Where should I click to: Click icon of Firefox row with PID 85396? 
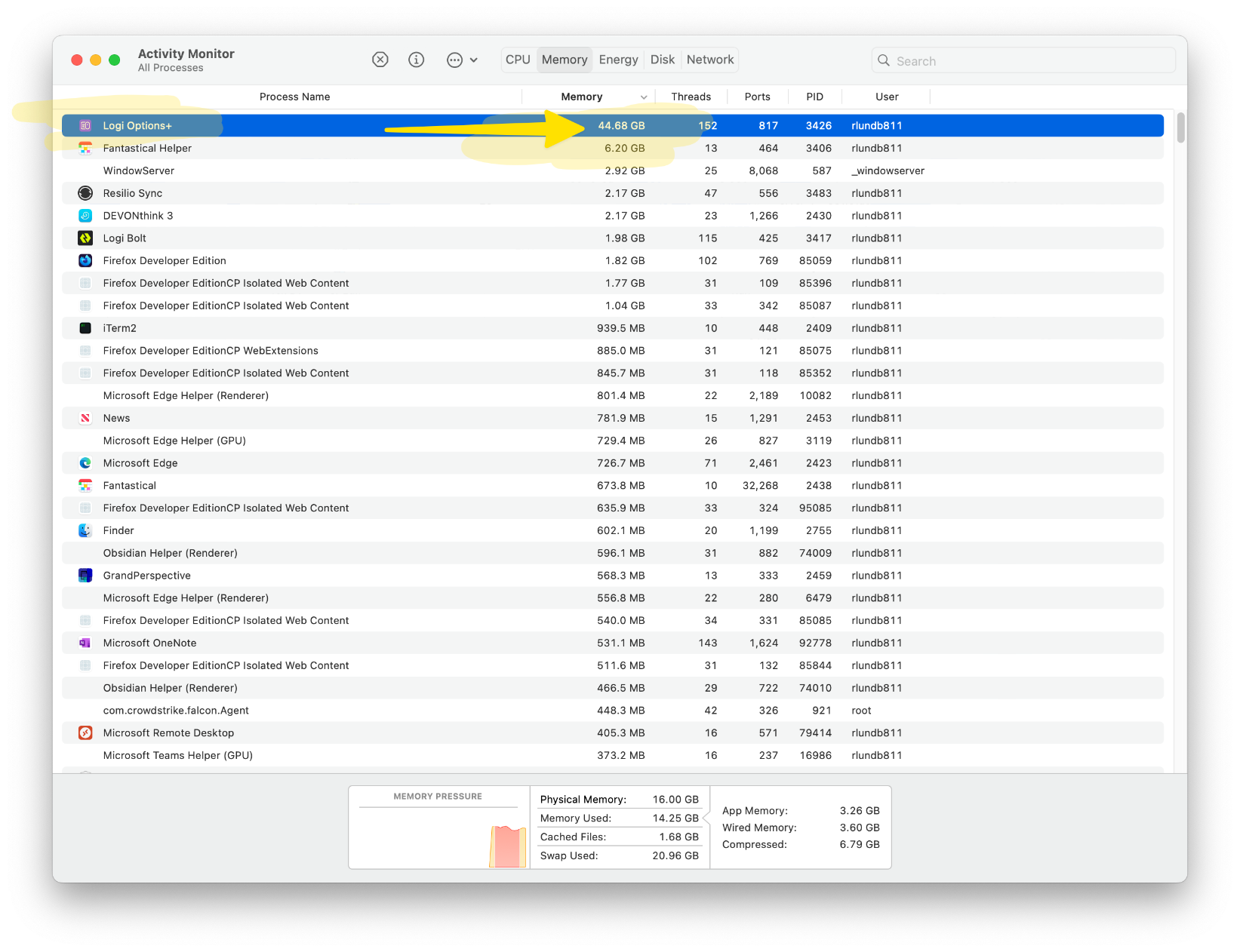tap(85, 284)
